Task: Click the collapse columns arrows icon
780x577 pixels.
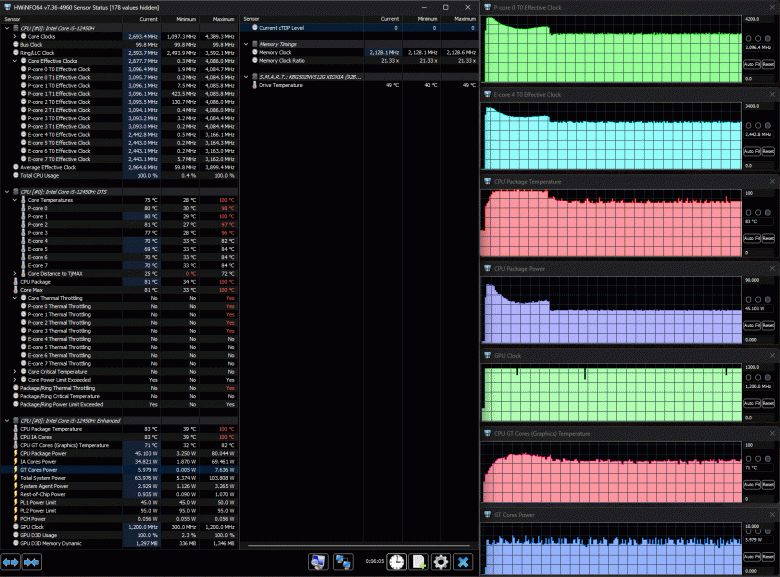Action: [x=31, y=562]
